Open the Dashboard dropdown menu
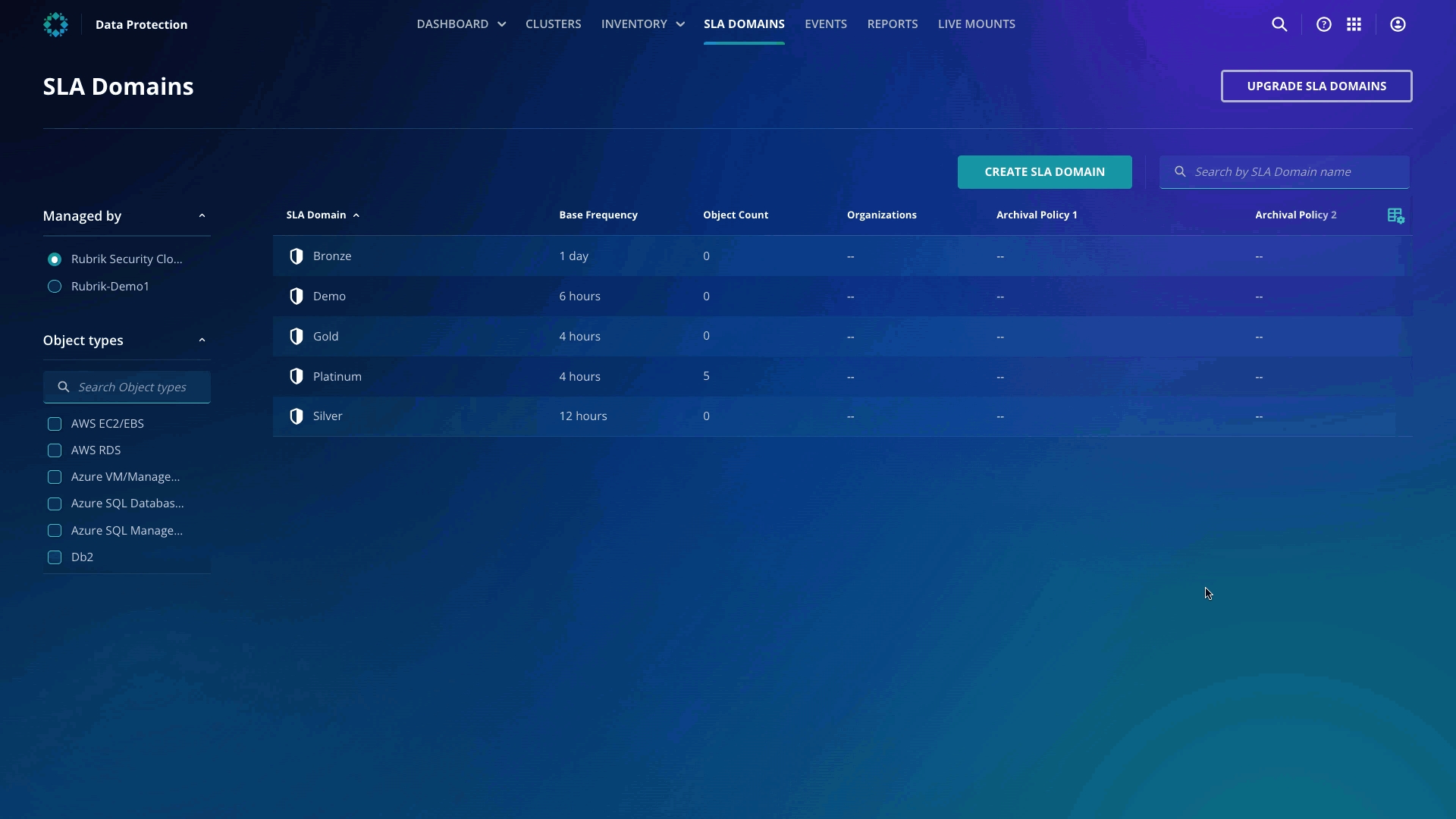The width and height of the screenshot is (1456, 819). point(460,24)
